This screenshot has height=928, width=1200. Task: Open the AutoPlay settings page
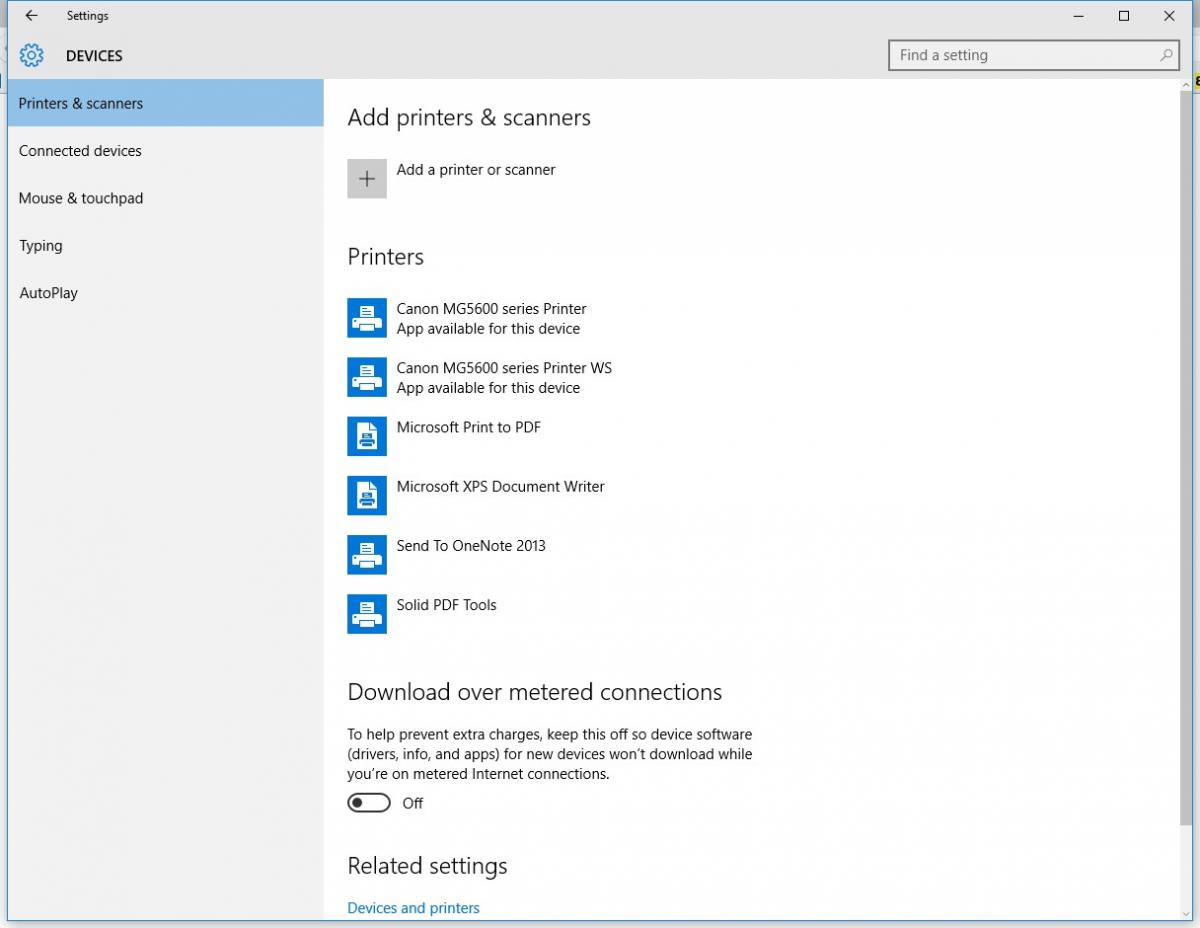tap(49, 293)
